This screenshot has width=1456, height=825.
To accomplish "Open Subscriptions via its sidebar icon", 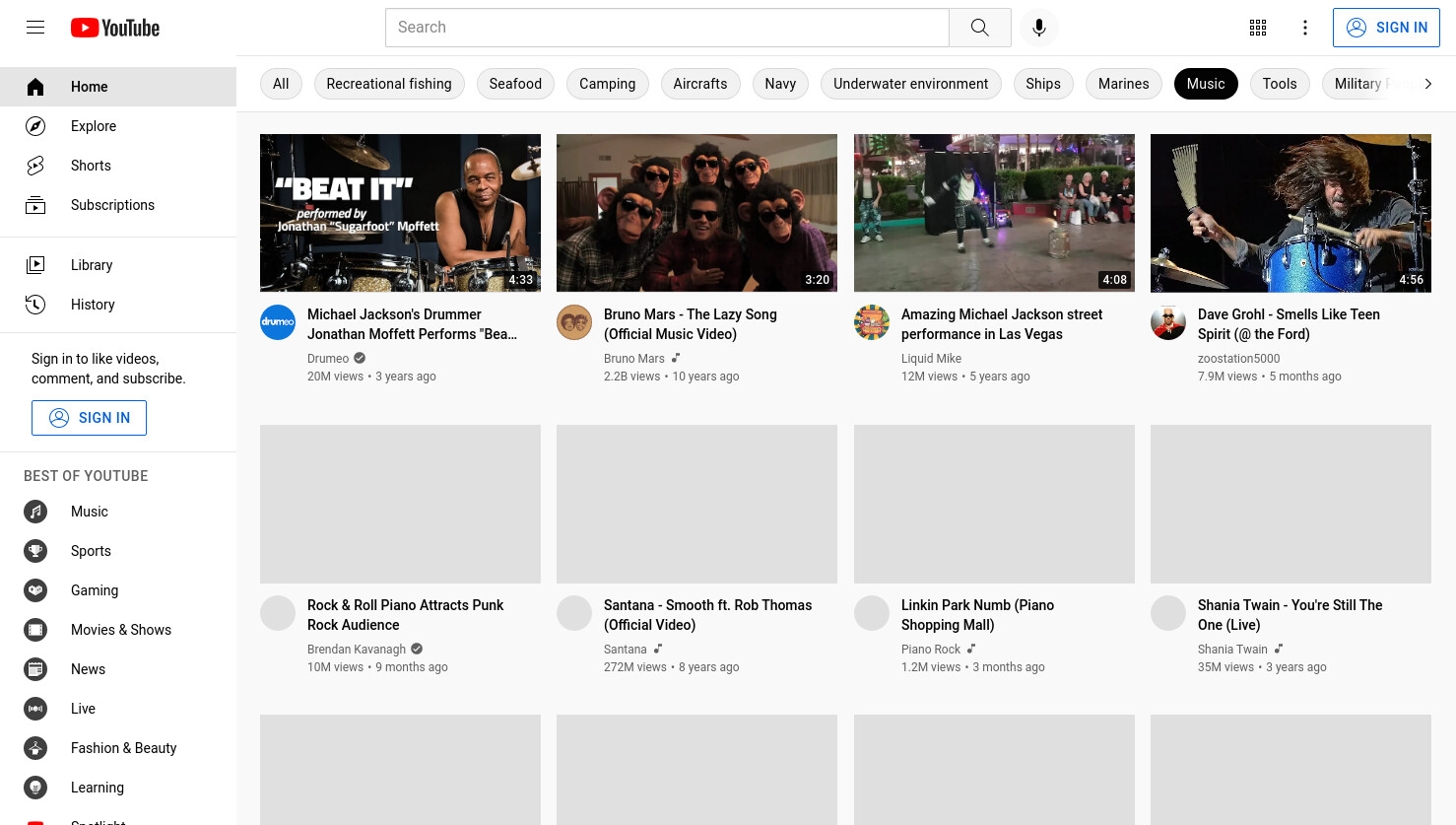I will click(x=35, y=205).
